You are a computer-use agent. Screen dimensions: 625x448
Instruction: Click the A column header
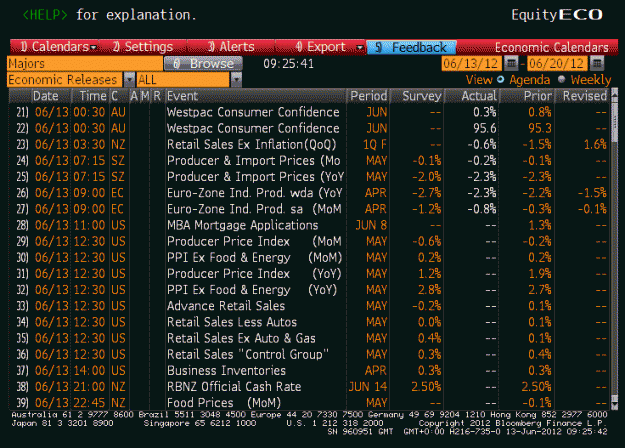coord(134,96)
